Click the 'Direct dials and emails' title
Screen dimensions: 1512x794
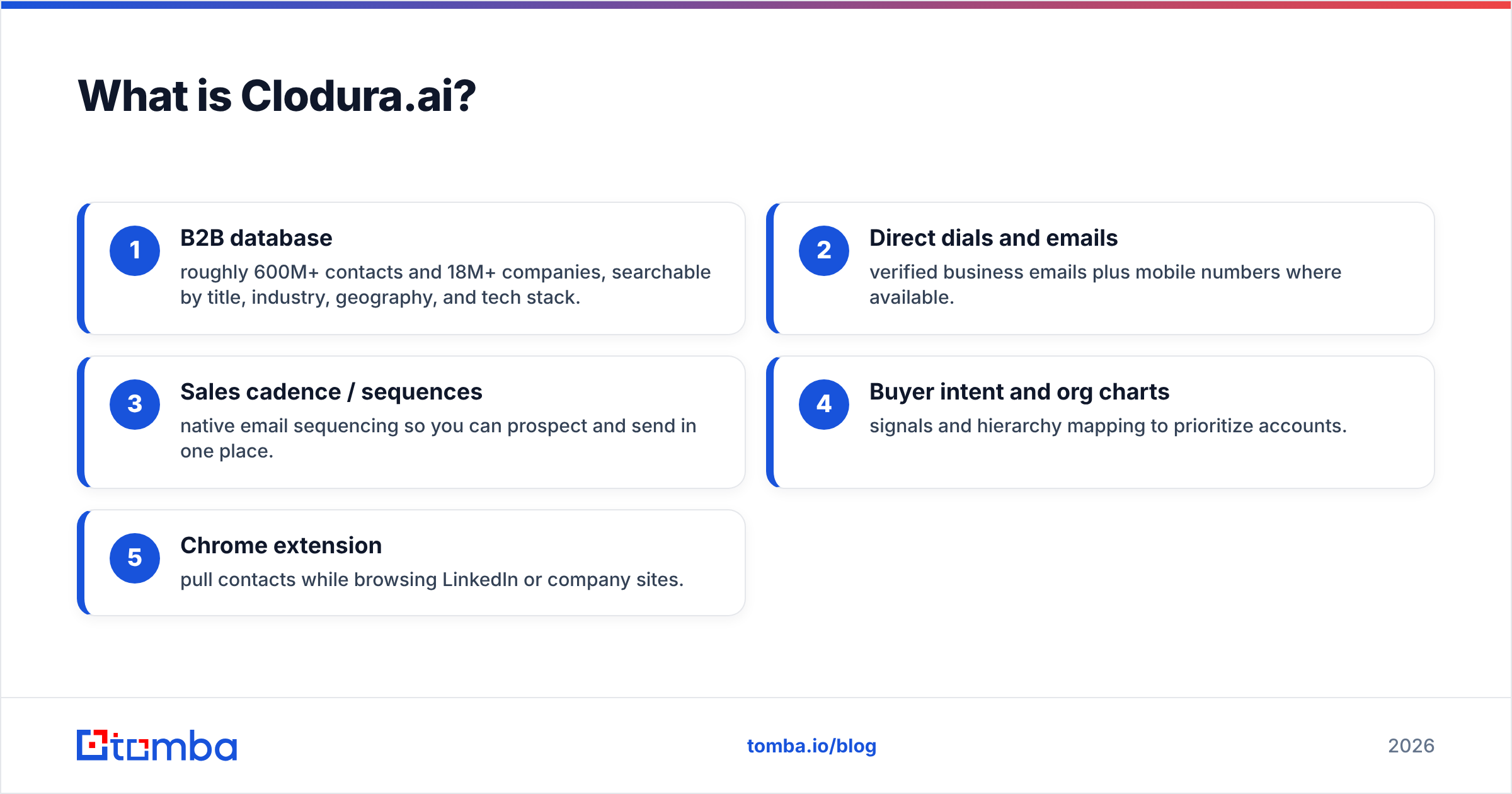[994, 238]
